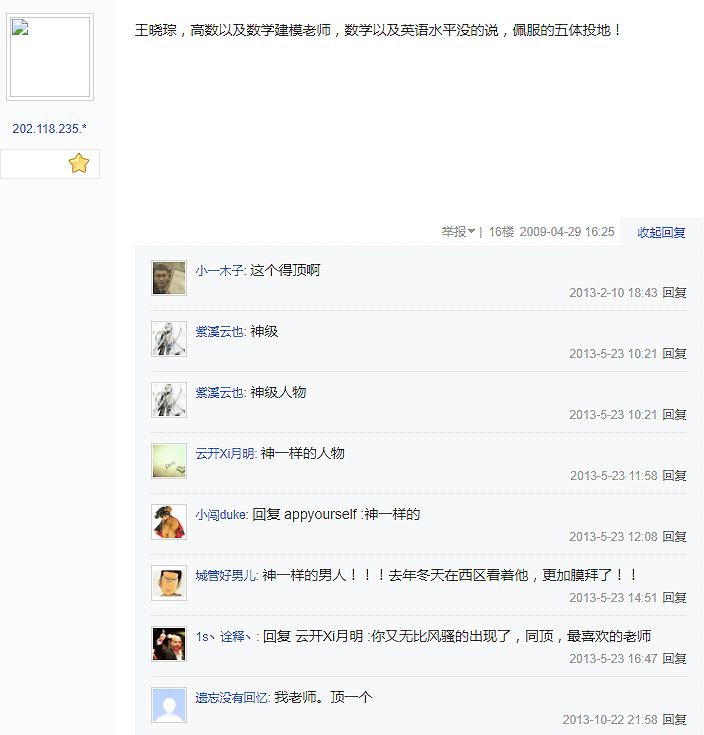The width and height of the screenshot is (704, 735).
Task: Open poster IP 202.118.235.* link
Action: [49, 128]
